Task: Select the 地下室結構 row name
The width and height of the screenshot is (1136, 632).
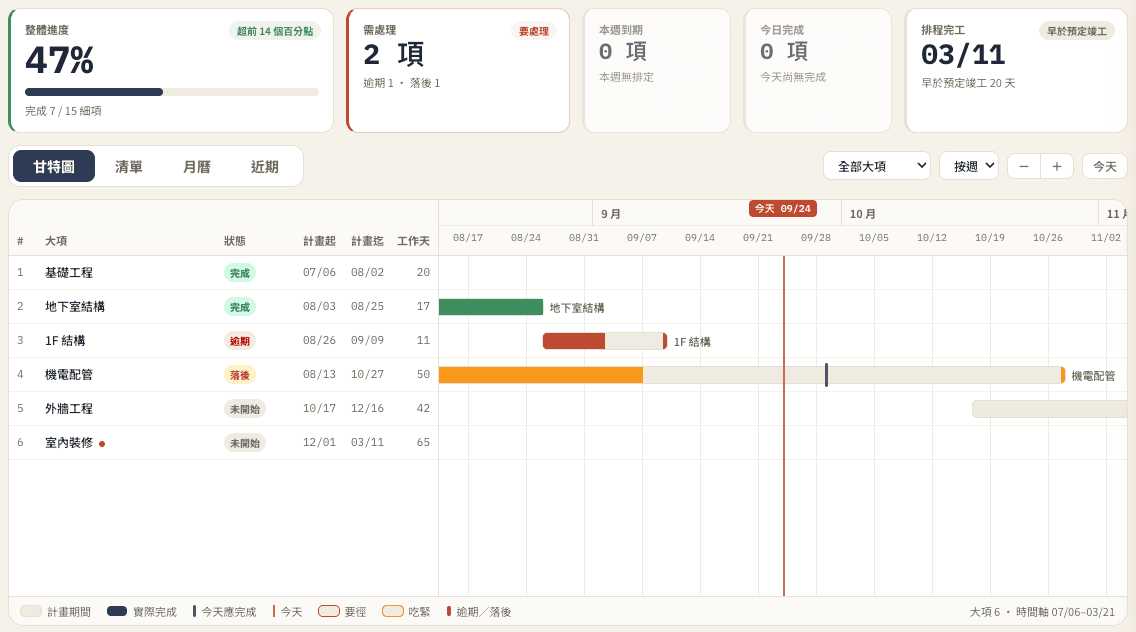Action: [x=75, y=307]
